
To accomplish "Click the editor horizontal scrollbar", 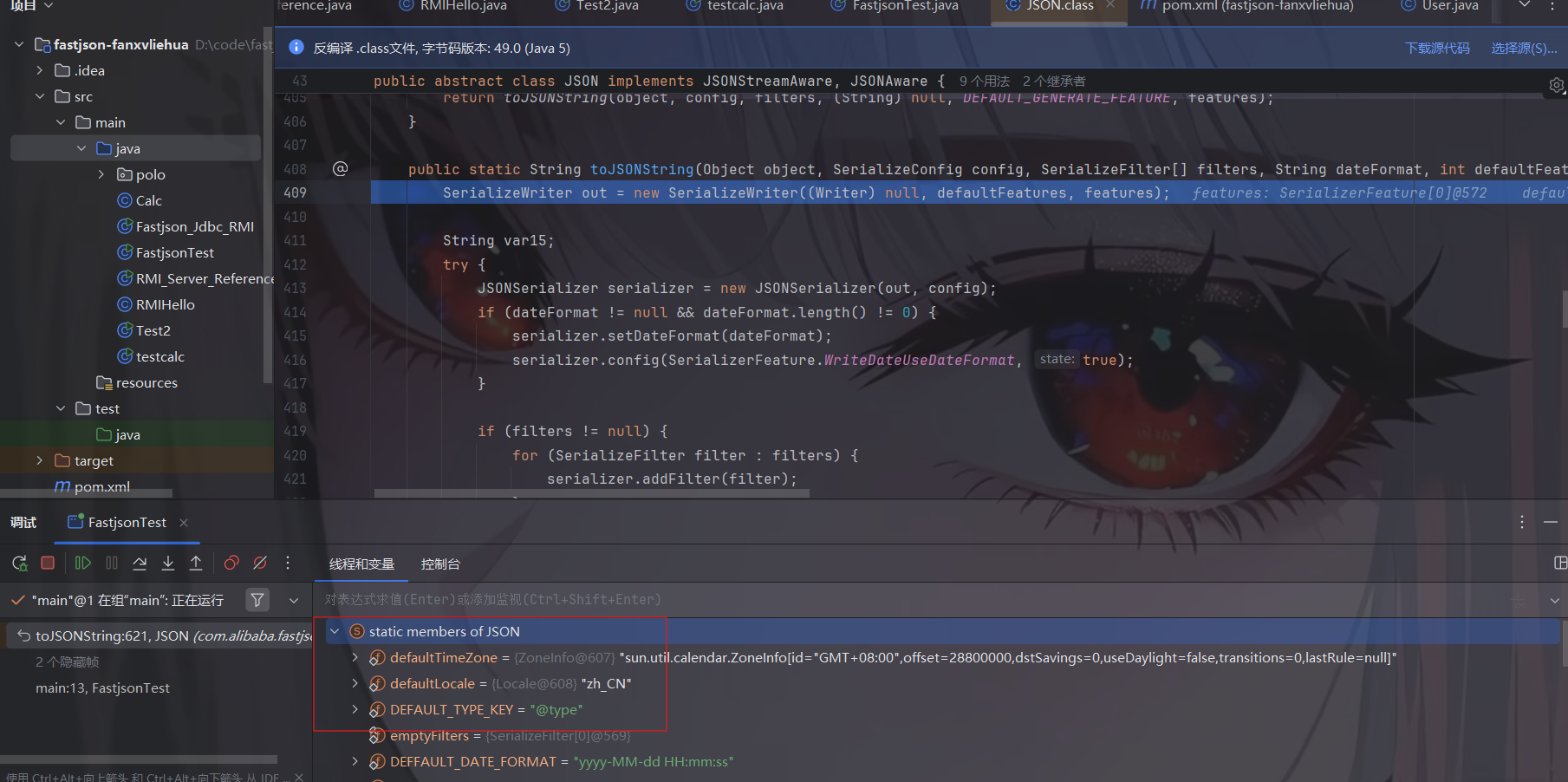I will click(x=591, y=493).
